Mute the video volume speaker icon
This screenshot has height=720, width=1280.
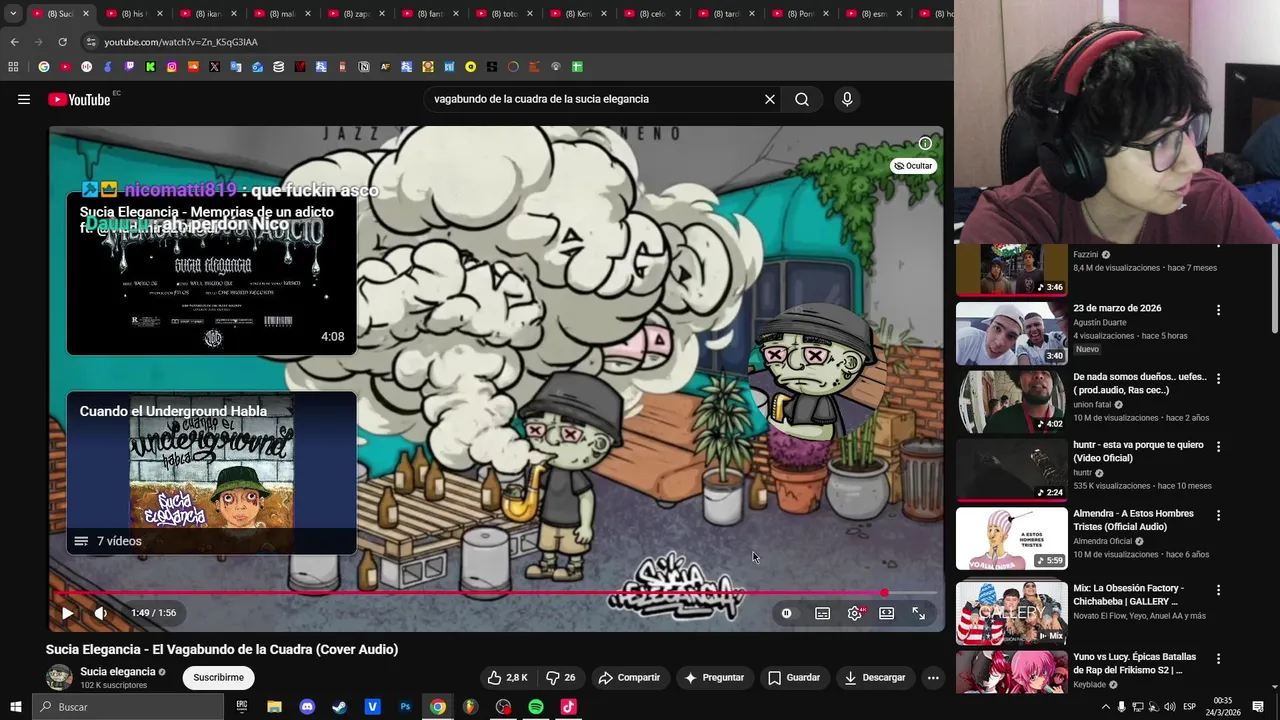coord(100,613)
